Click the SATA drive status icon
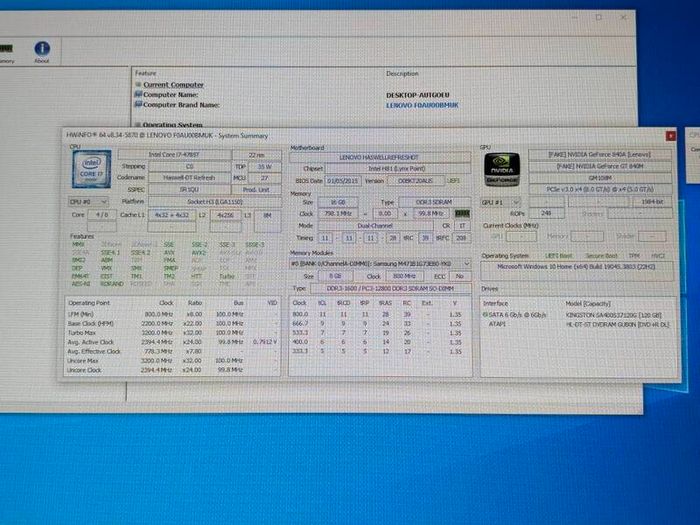700x525 pixels. [x=485, y=314]
